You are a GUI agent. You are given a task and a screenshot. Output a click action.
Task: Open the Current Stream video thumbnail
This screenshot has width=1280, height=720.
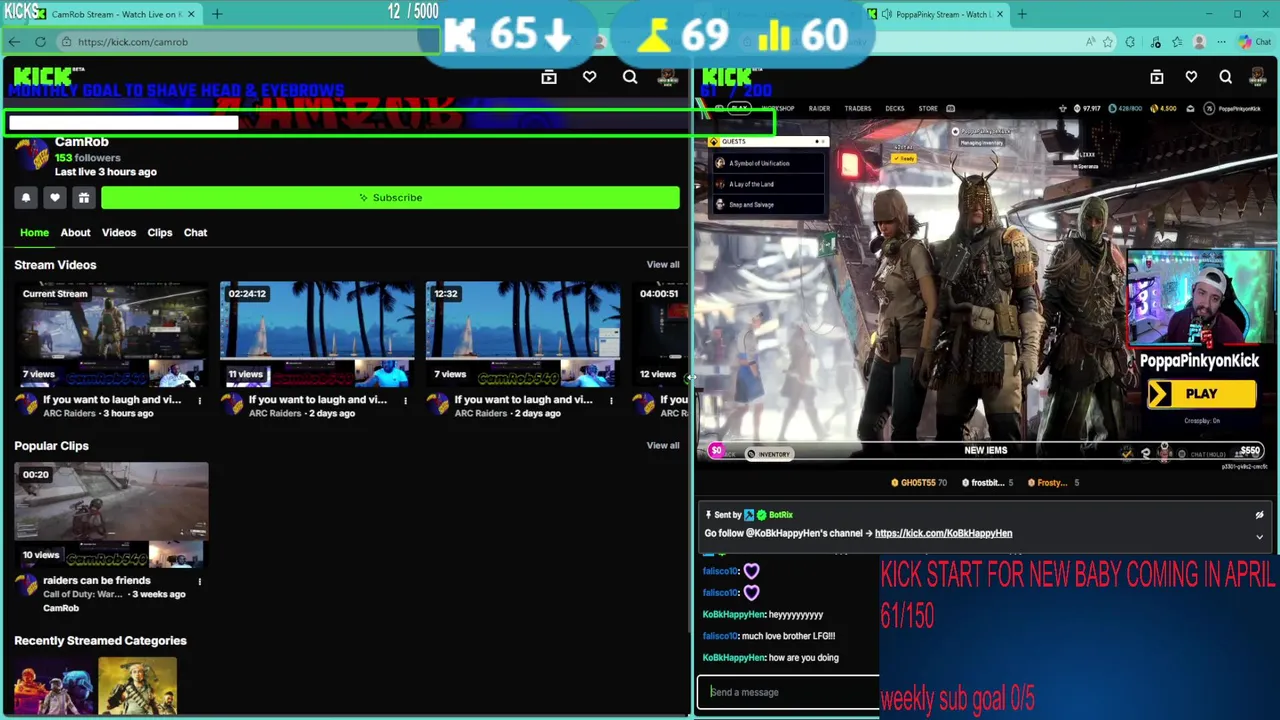(111, 335)
